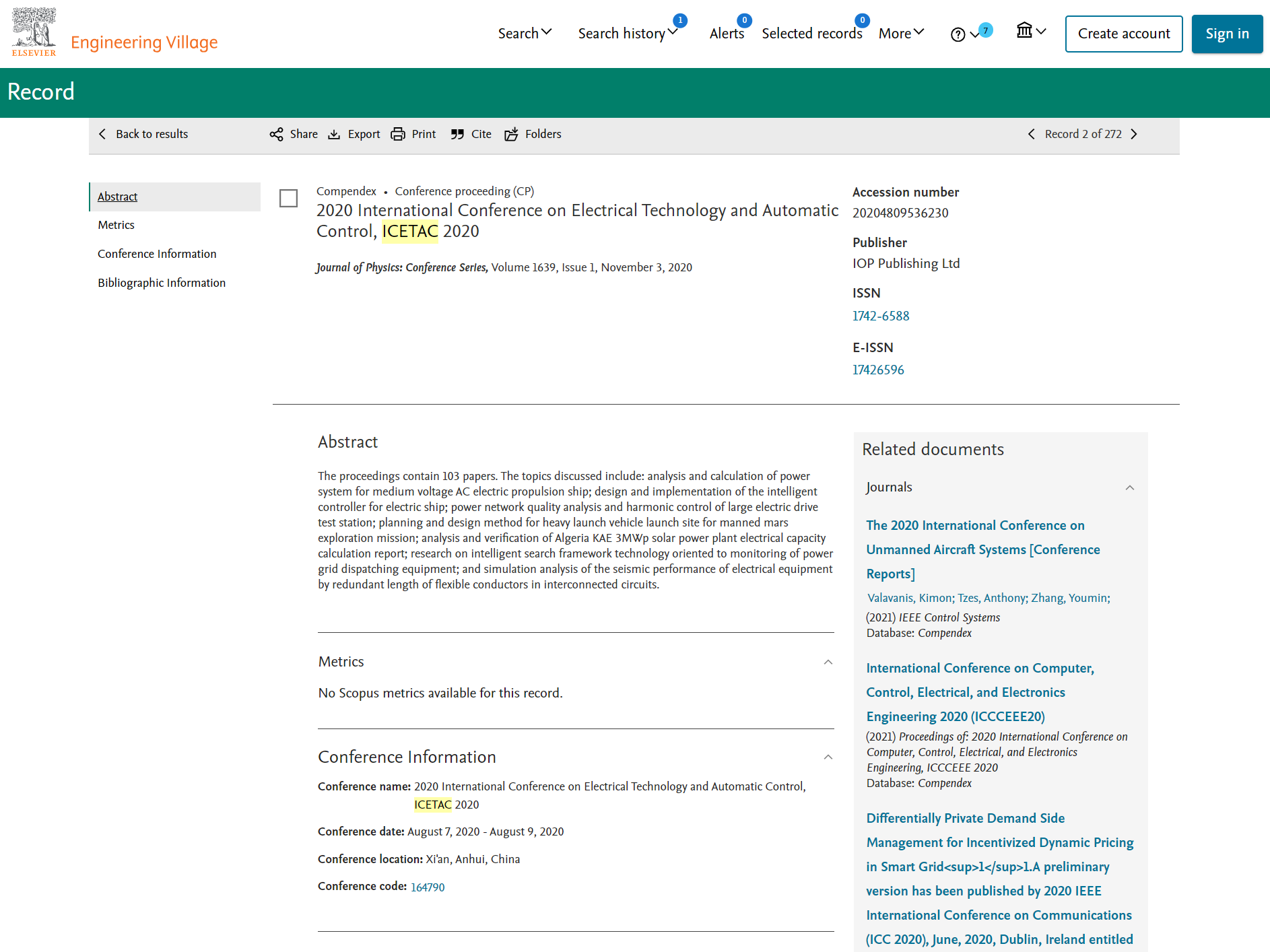Viewport: 1270px width, 952px height.
Task: Go to next record arrow
Action: [x=1134, y=134]
